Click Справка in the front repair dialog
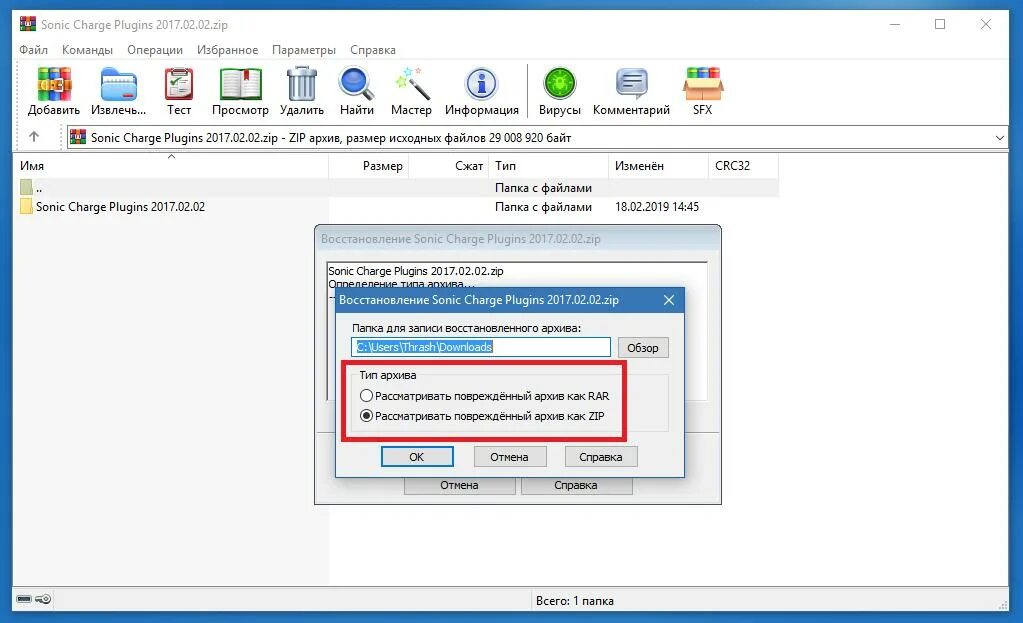1023x623 pixels. click(601, 457)
